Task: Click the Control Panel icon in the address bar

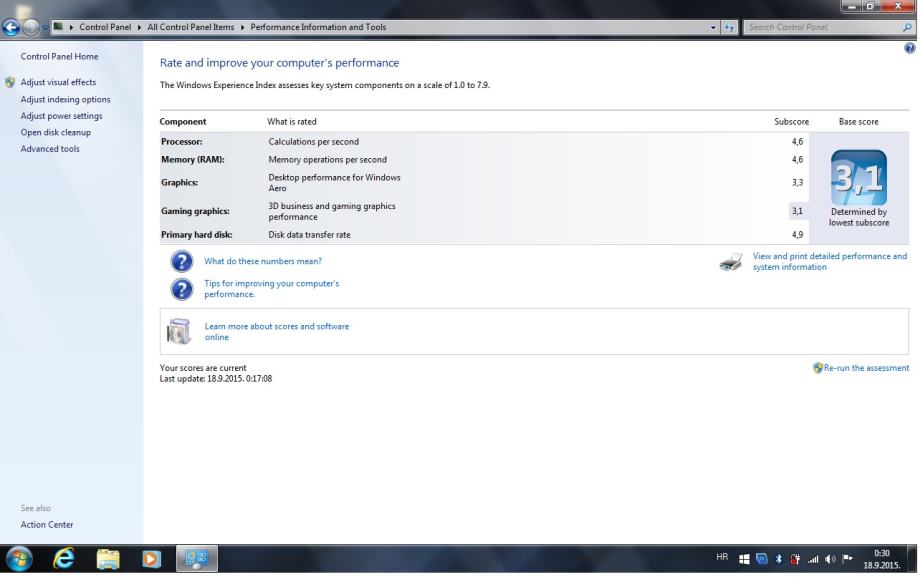Action: click(x=58, y=26)
